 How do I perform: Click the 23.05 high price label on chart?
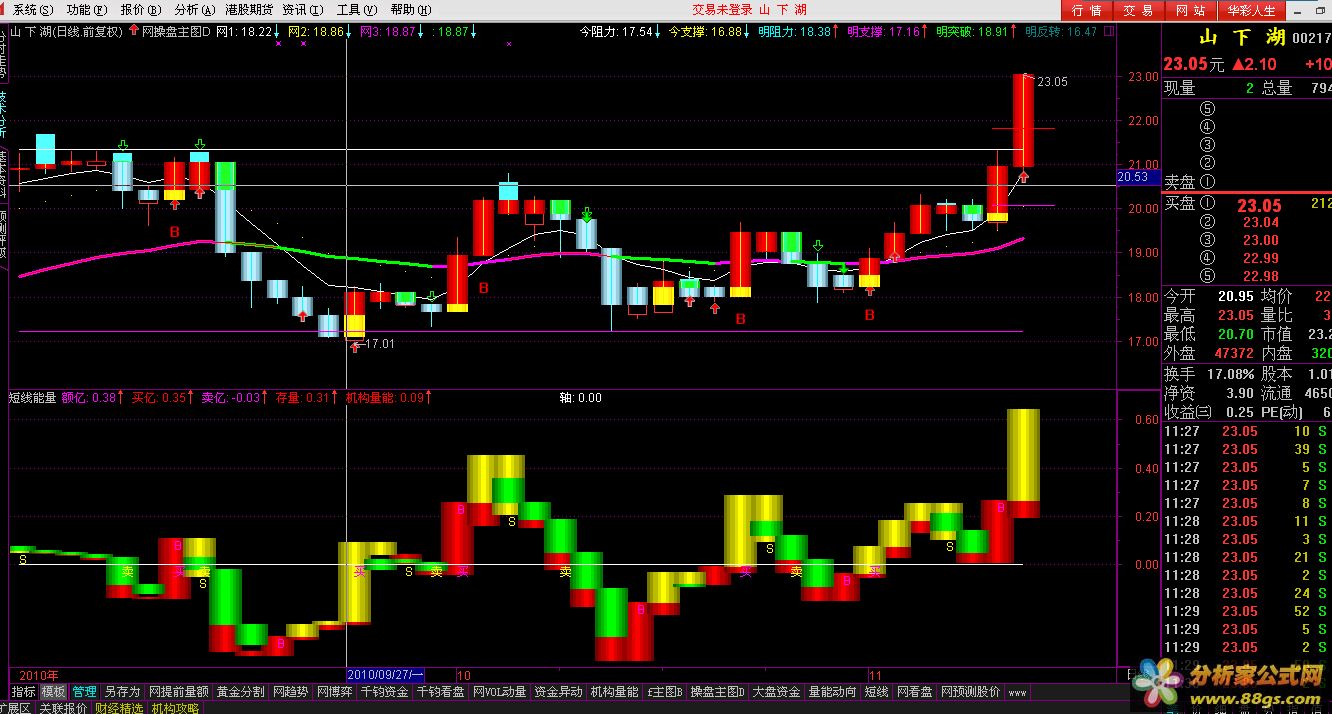1051,82
